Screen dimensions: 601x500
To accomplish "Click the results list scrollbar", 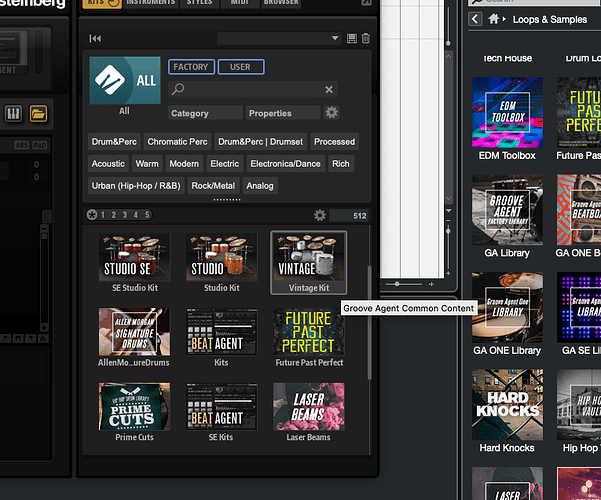I will 369,322.
